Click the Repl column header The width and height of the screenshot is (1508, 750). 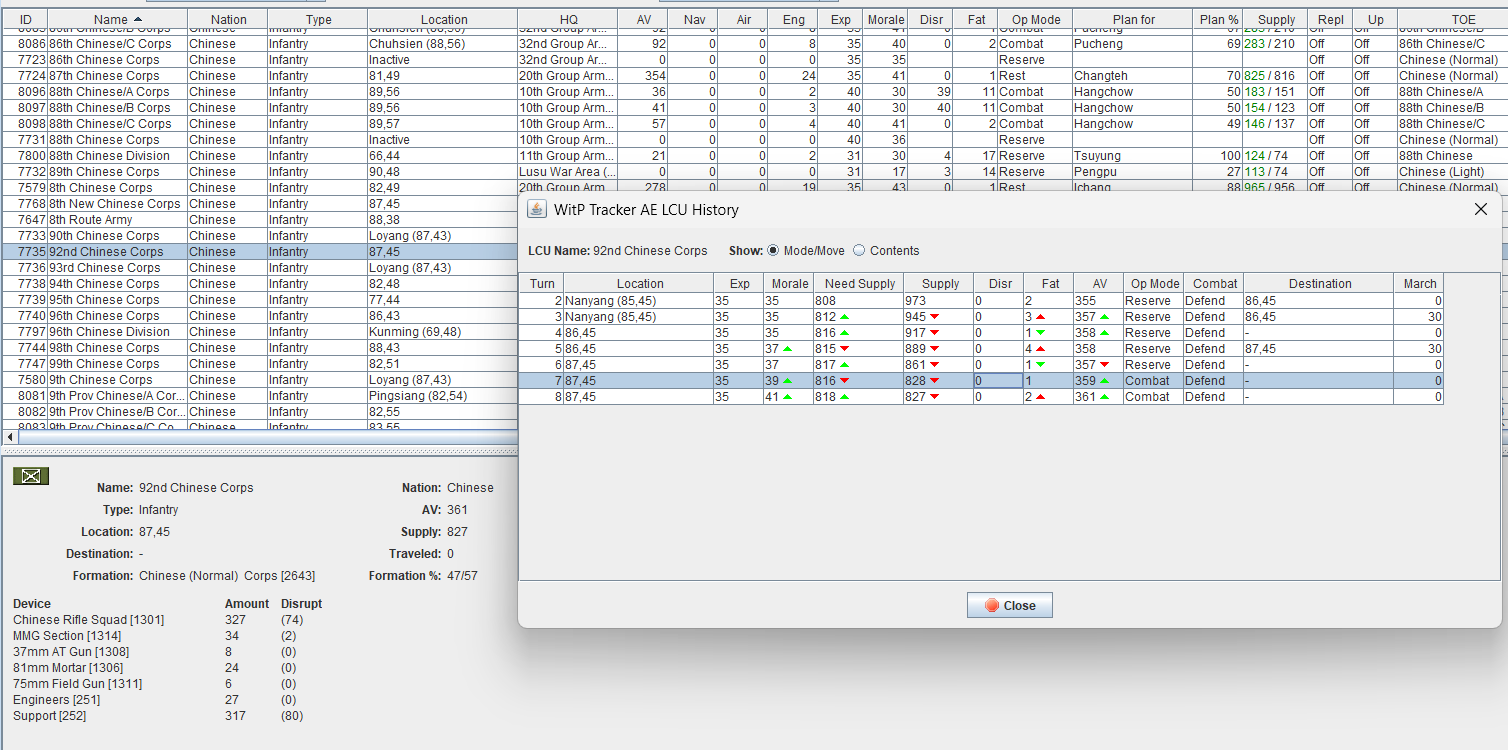pos(1330,19)
